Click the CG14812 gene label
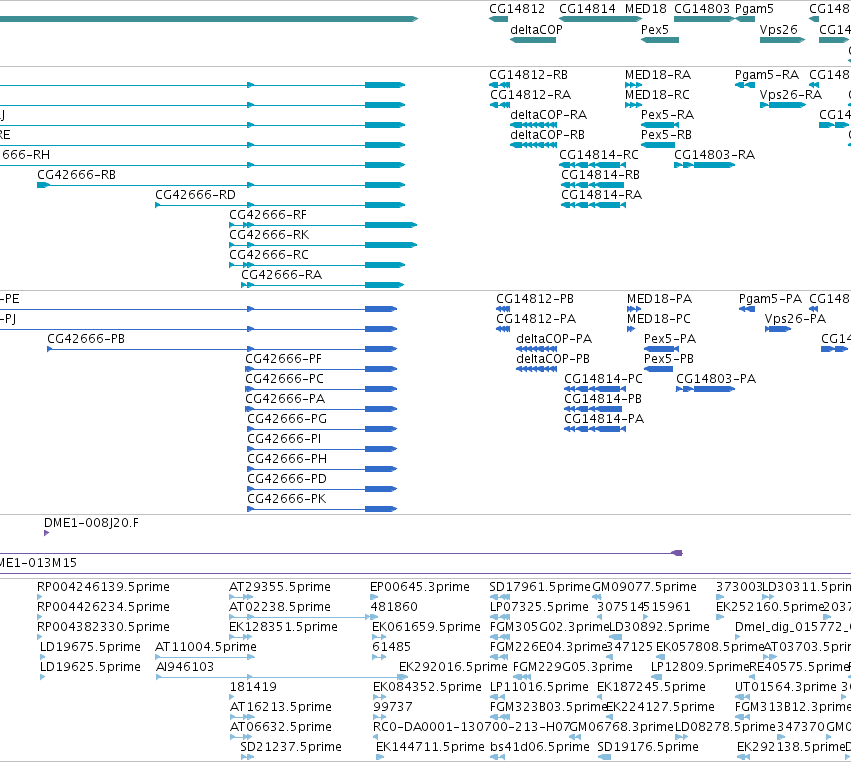851x762 pixels. 517,9
